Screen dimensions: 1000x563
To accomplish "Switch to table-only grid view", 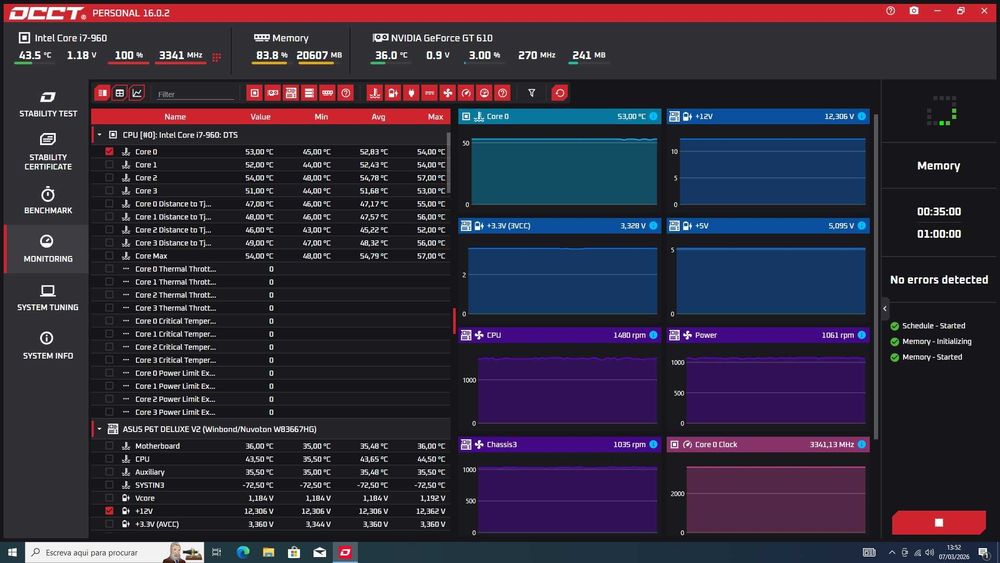I will pos(119,93).
